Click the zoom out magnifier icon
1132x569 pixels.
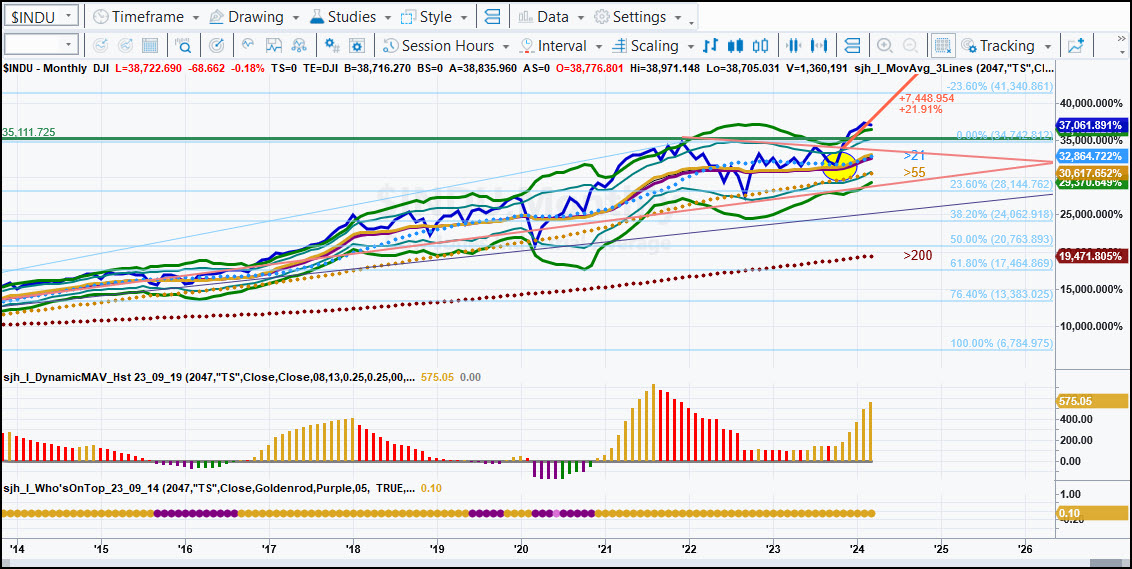tap(910, 45)
